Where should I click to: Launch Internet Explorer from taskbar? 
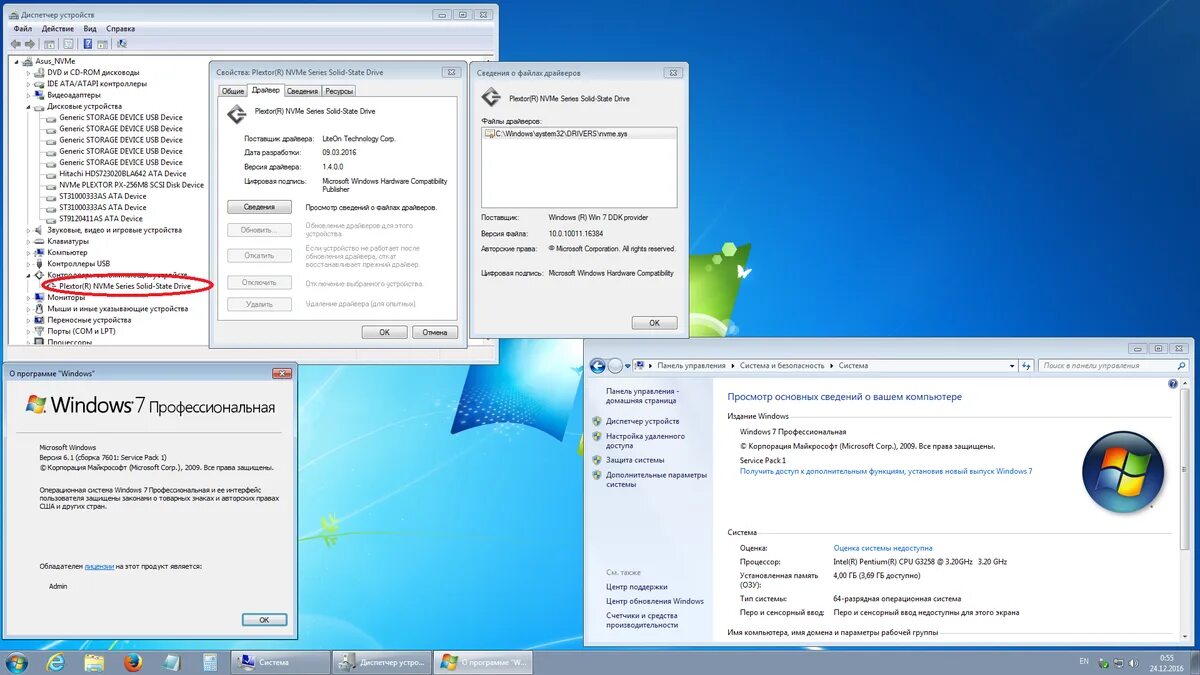pos(56,662)
